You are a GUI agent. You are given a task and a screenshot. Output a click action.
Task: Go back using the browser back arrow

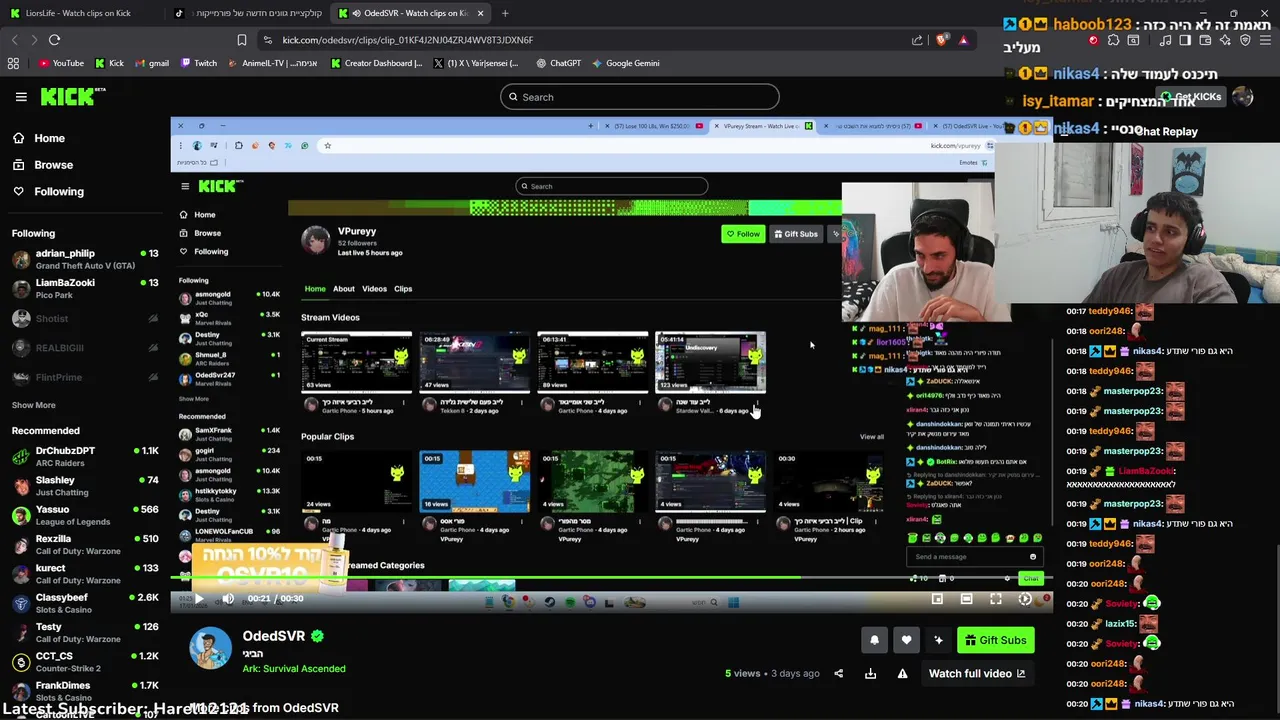point(14,40)
